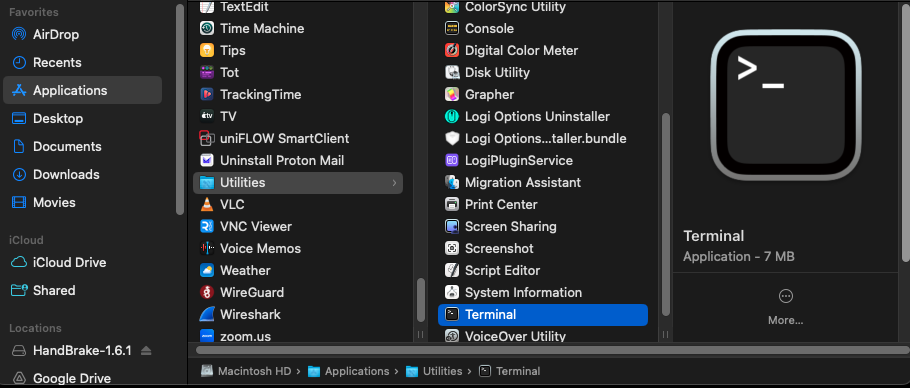Click the Applications sidebar icon

pyautogui.click(x=19, y=90)
